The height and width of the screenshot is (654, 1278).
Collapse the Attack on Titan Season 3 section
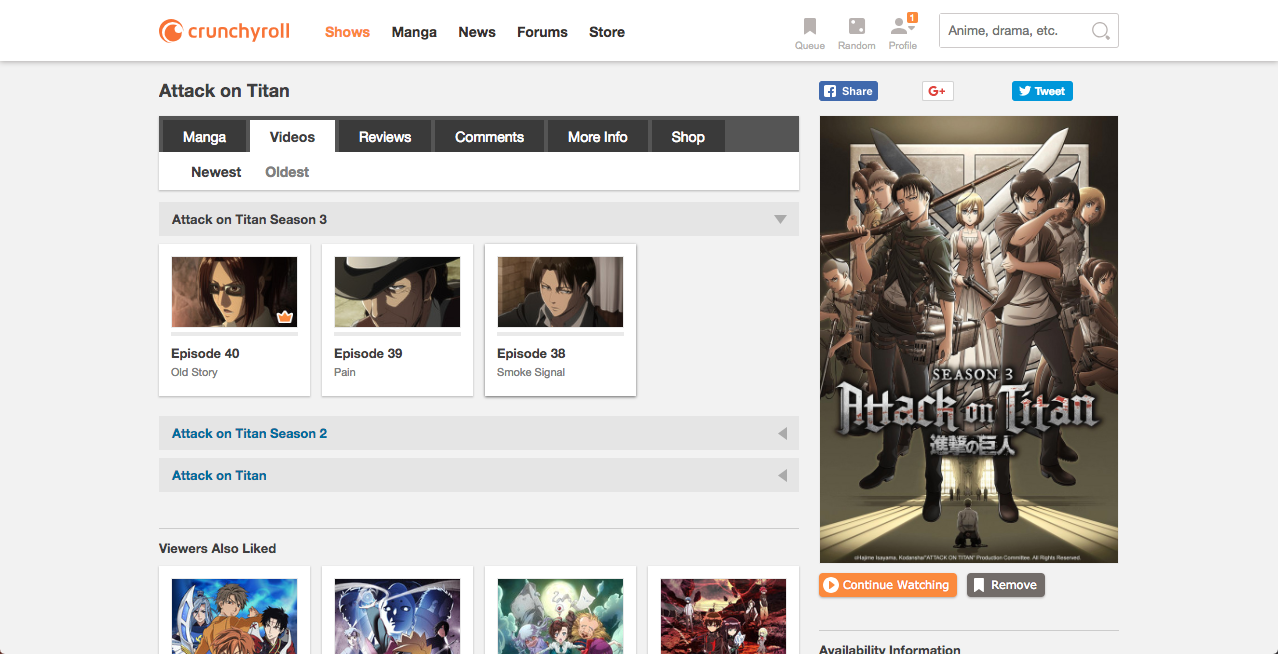point(780,219)
